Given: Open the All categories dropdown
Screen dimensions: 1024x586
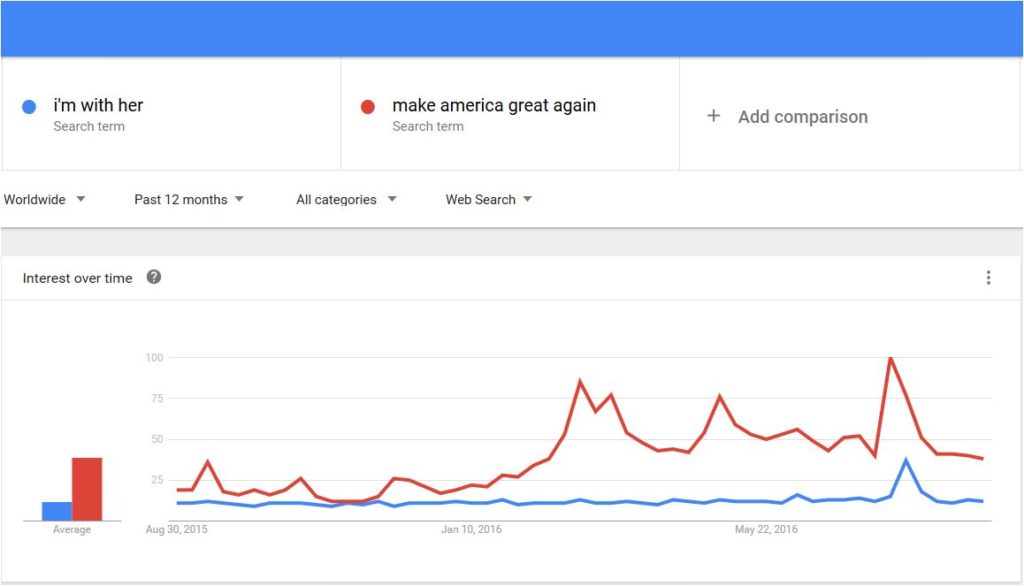Looking at the screenshot, I should [346, 199].
